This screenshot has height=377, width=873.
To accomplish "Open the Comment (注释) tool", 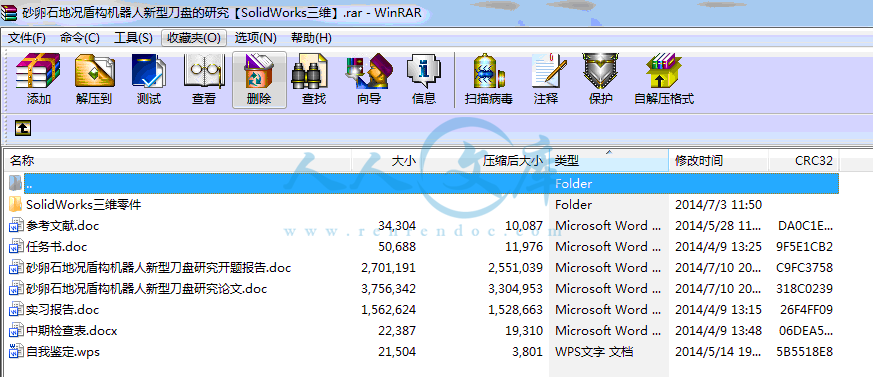I will click(x=549, y=71).
